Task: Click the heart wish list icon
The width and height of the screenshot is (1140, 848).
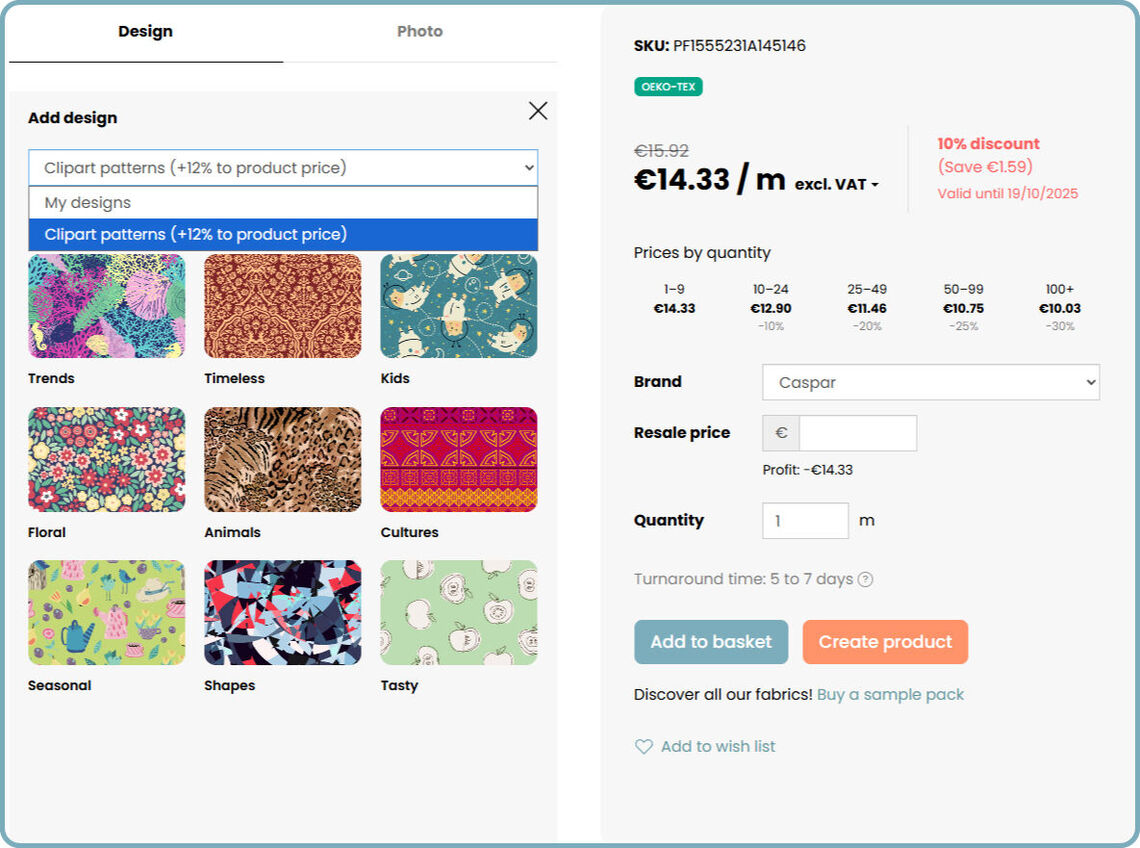Action: 644,746
